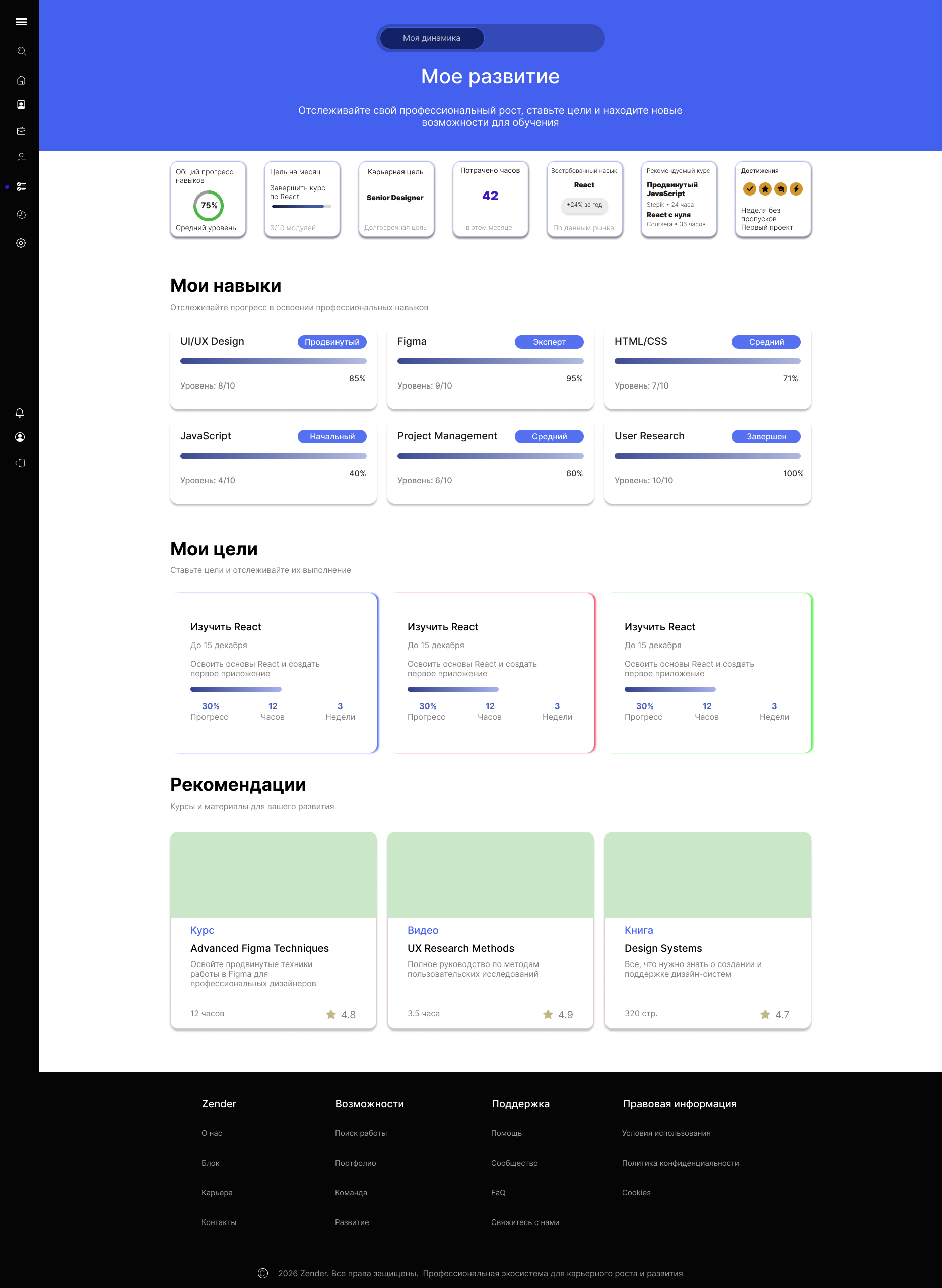This screenshot has height=1288, width=942.
Task: Click the Начальный badge on JavaScript card
Action: (332, 436)
